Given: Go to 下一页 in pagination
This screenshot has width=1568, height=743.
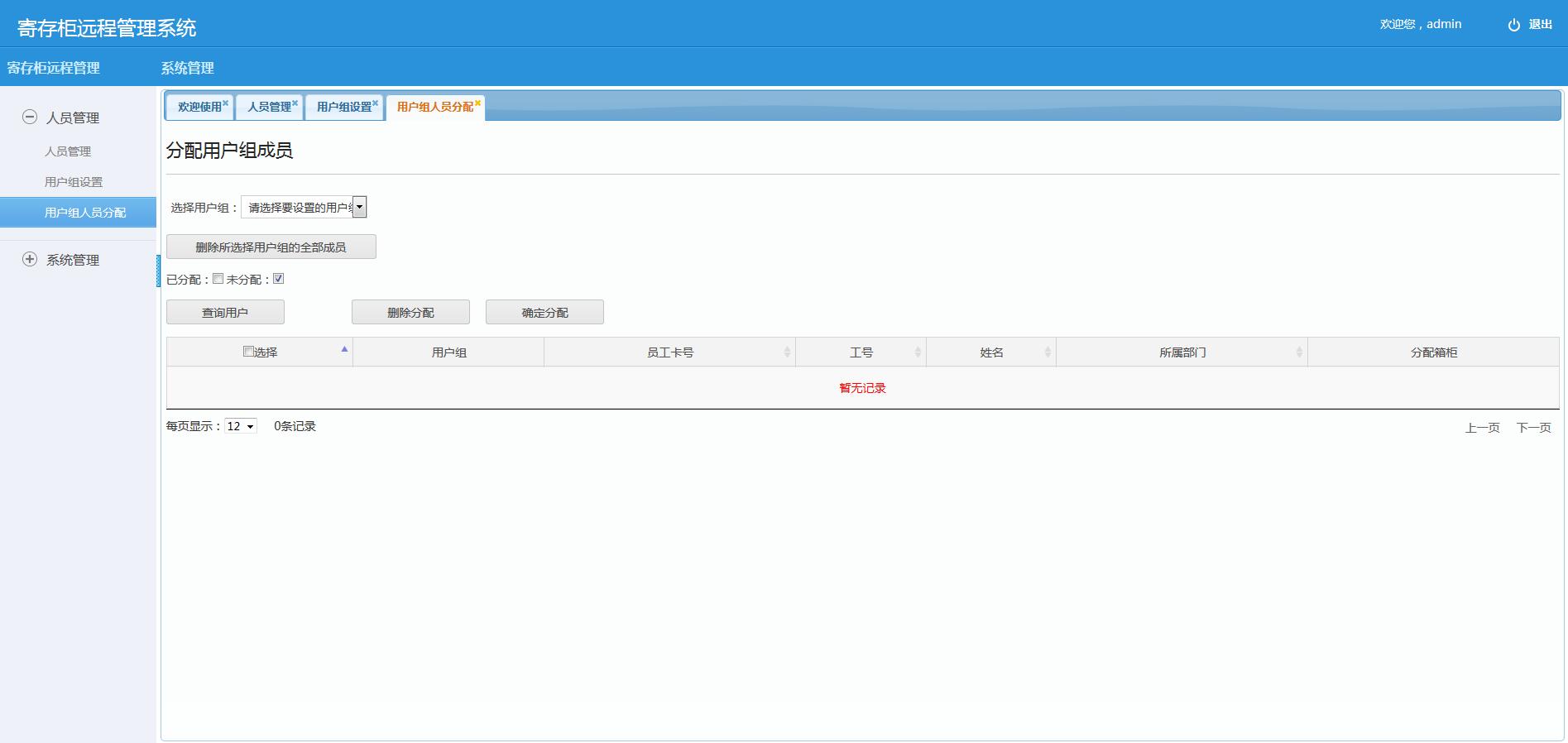Looking at the screenshot, I should click(x=1533, y=428).
